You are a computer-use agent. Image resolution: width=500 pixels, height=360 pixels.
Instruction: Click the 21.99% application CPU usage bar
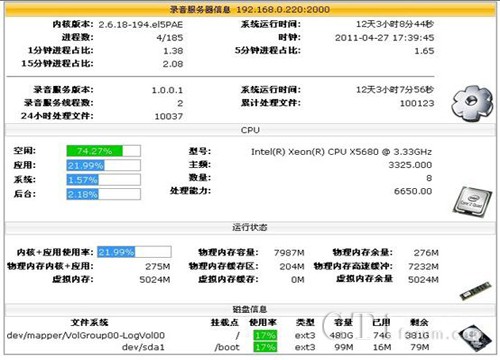click(104, 165)
